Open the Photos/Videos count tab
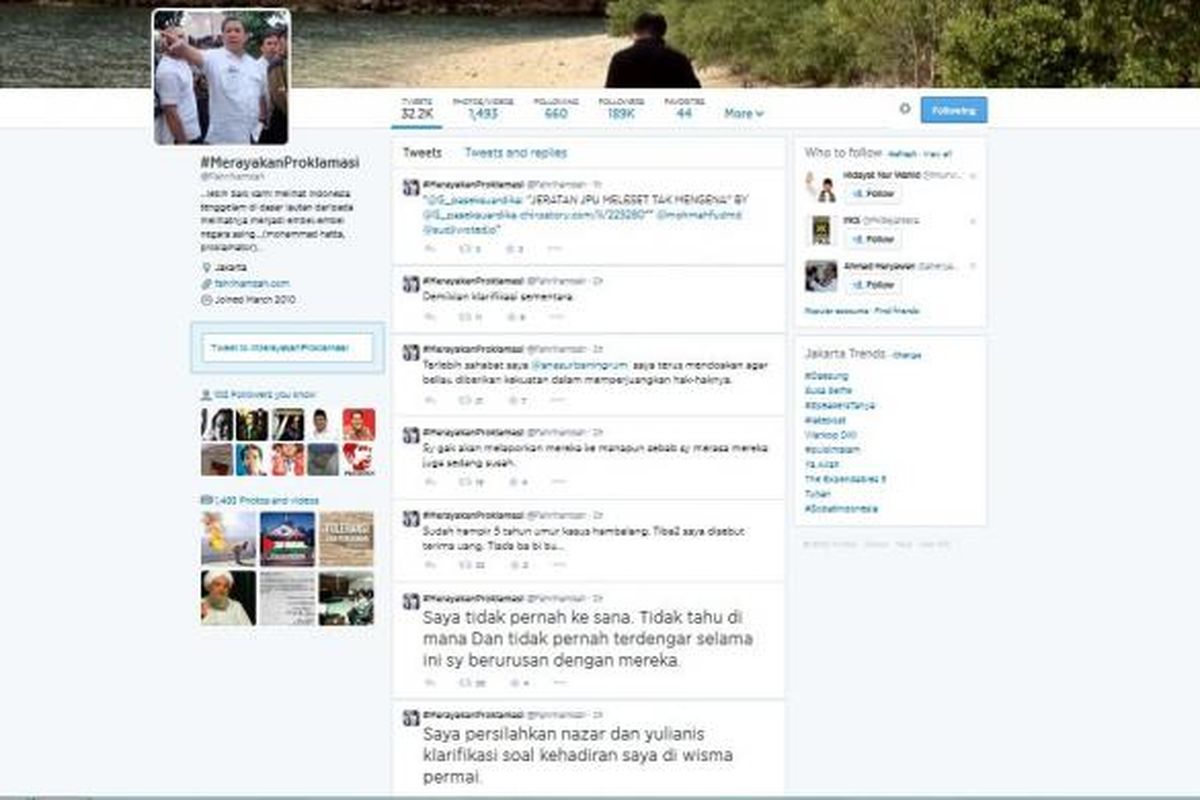The image size is (1200, 800). point(482,109)
